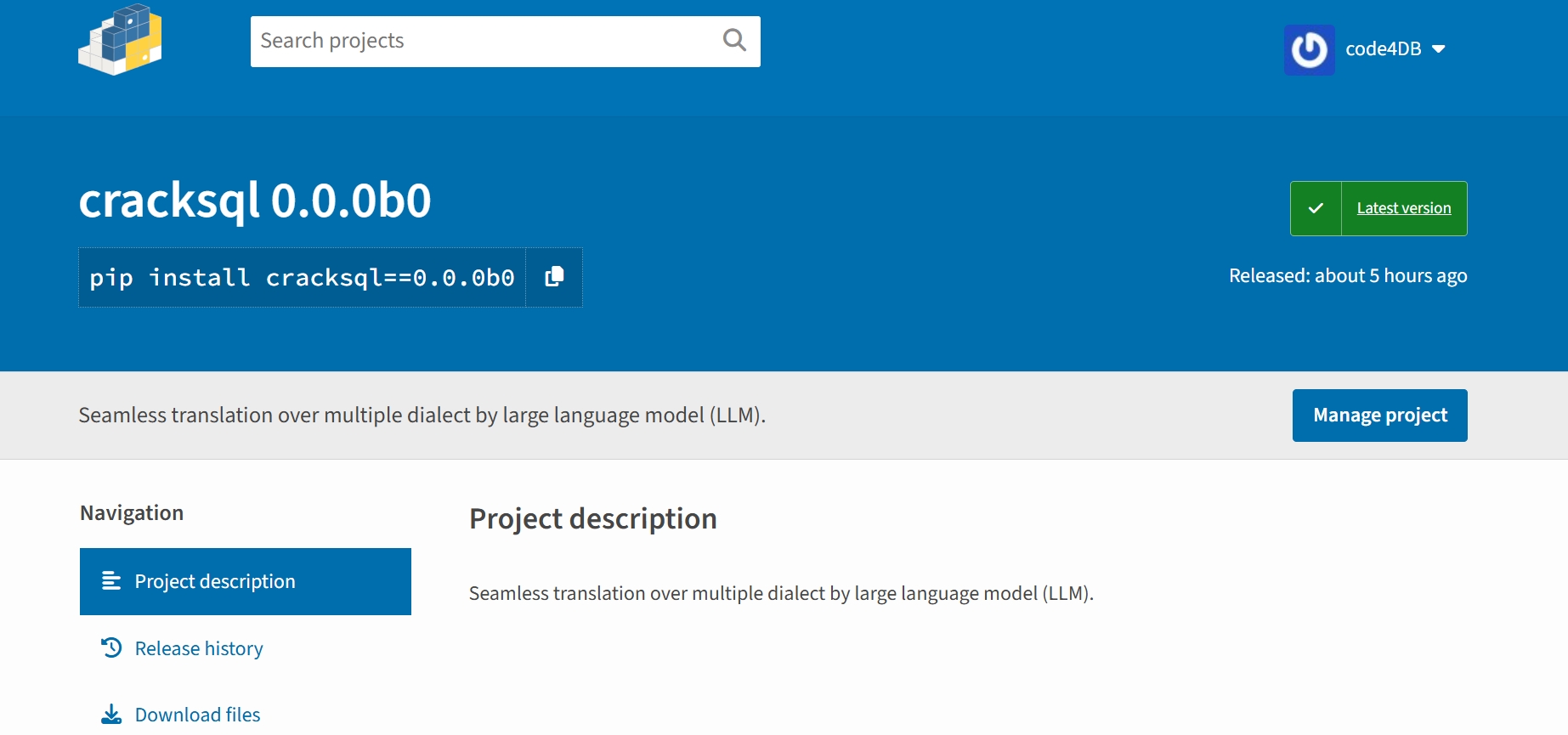
Task: Click the 'Released: about 5 hours ago' text
Action: 1348,276
